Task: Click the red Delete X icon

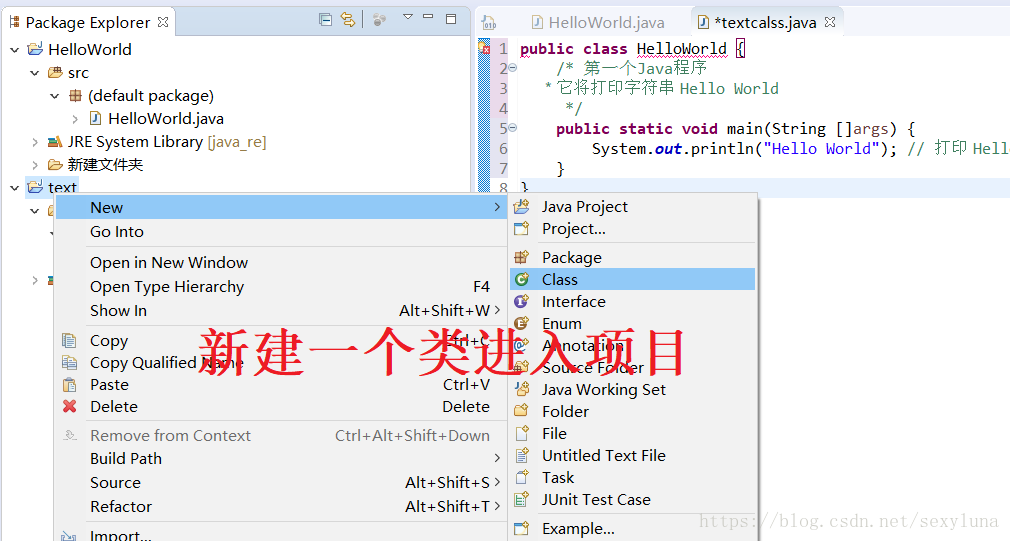Action: tap(70, 406)
